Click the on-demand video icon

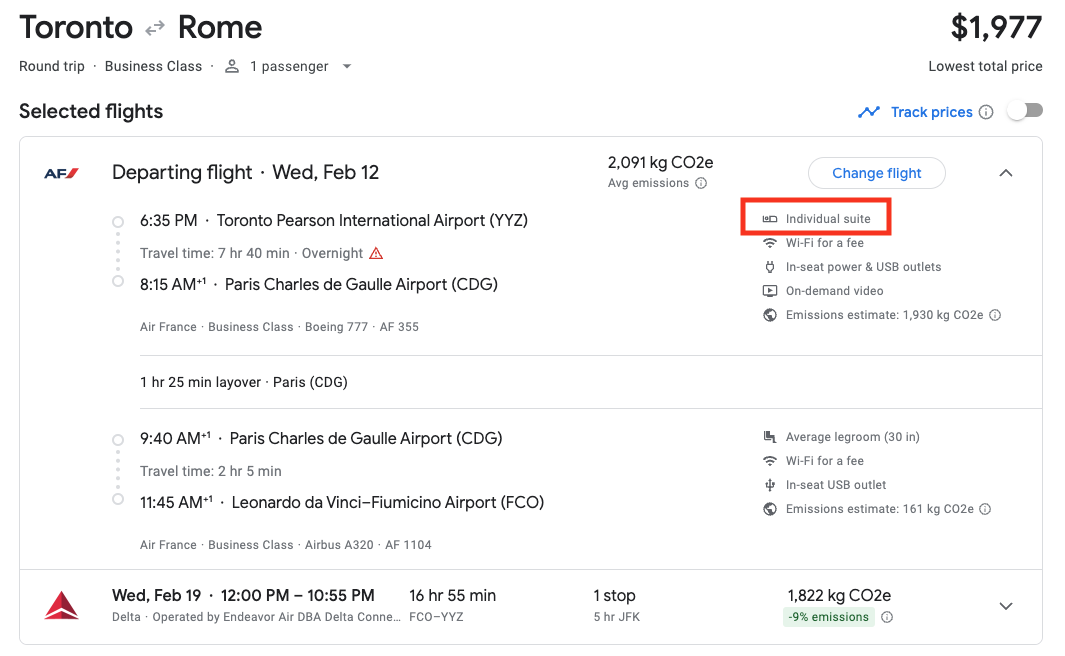tap(770, 290)
